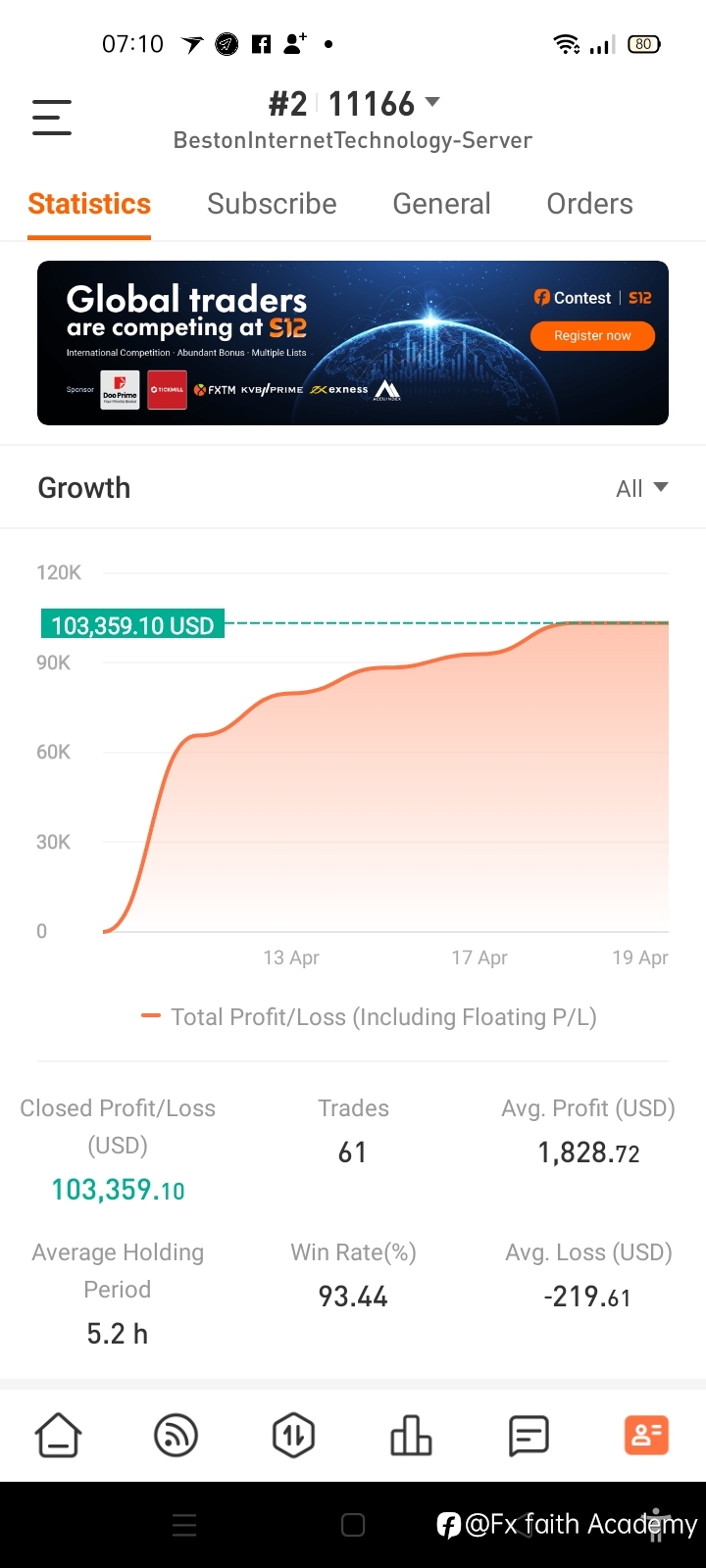Switch to the Subscribe tab

(x=272, y=204)
